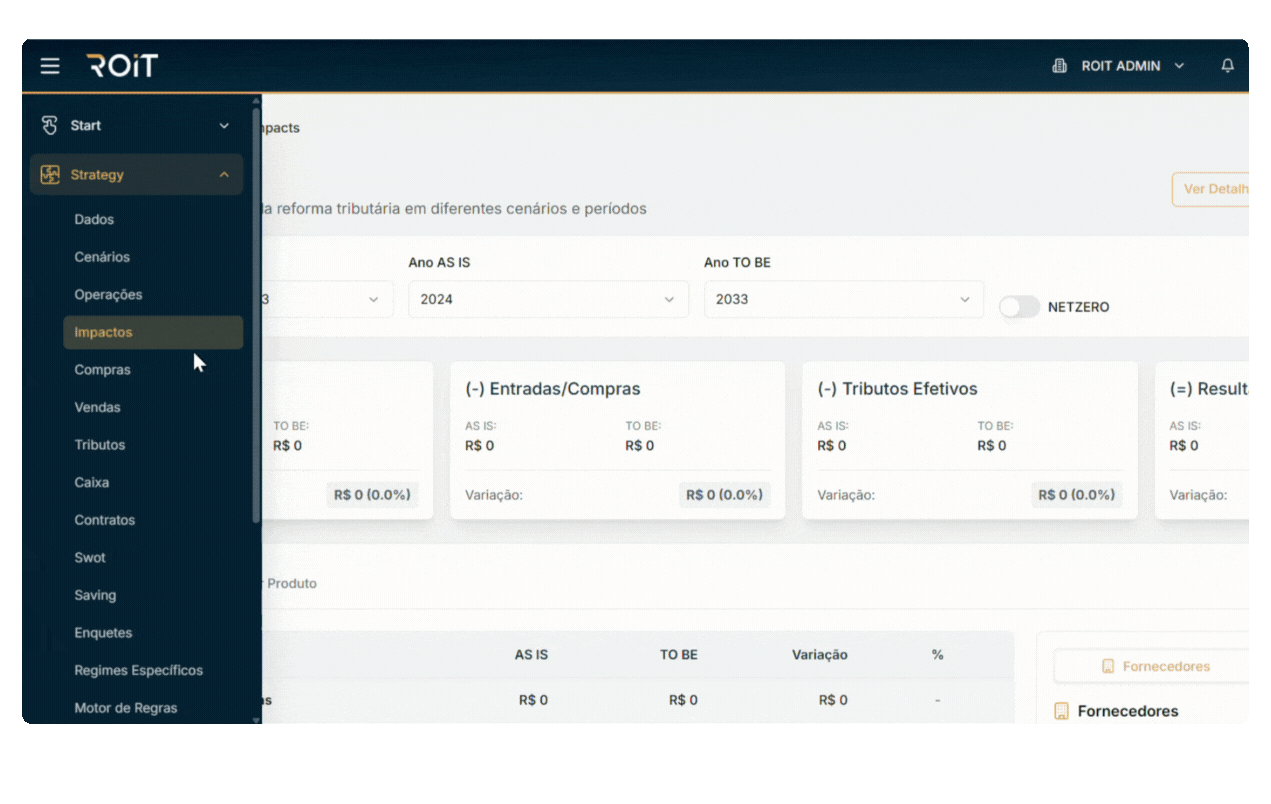This screenshot has width=1271, height=804.
Task: Open the Tributos menu item
Action: point(100,445)
